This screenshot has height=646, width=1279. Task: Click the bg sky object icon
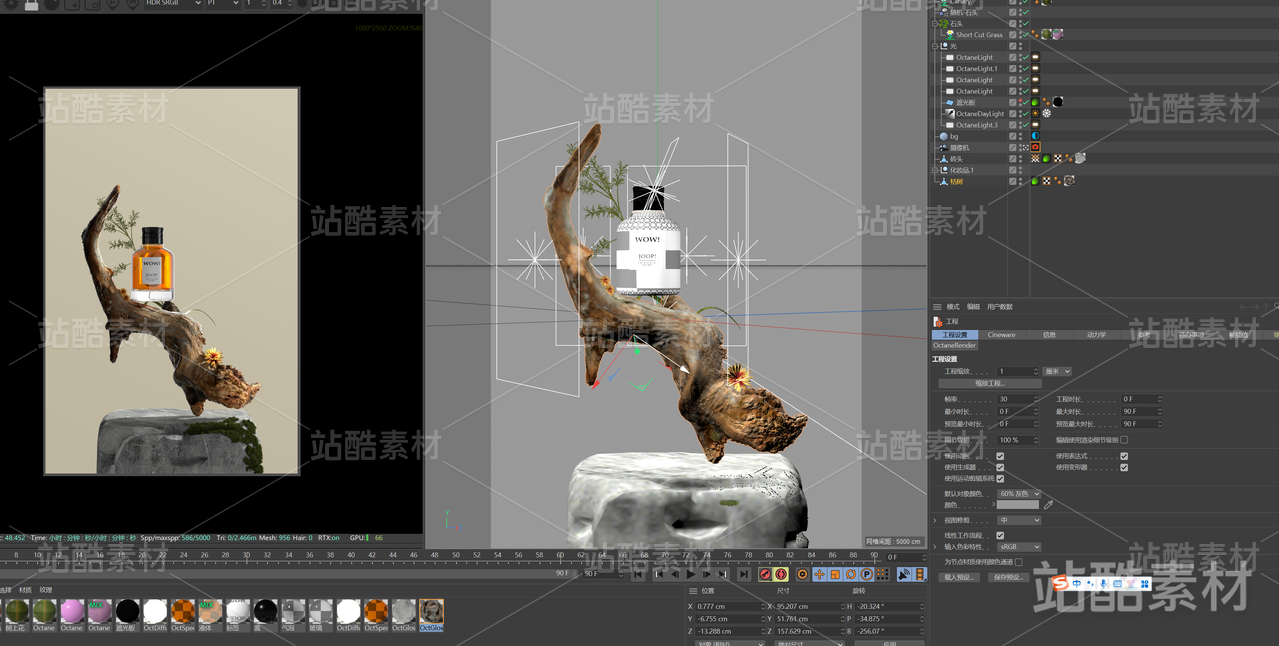pos(943,136)
